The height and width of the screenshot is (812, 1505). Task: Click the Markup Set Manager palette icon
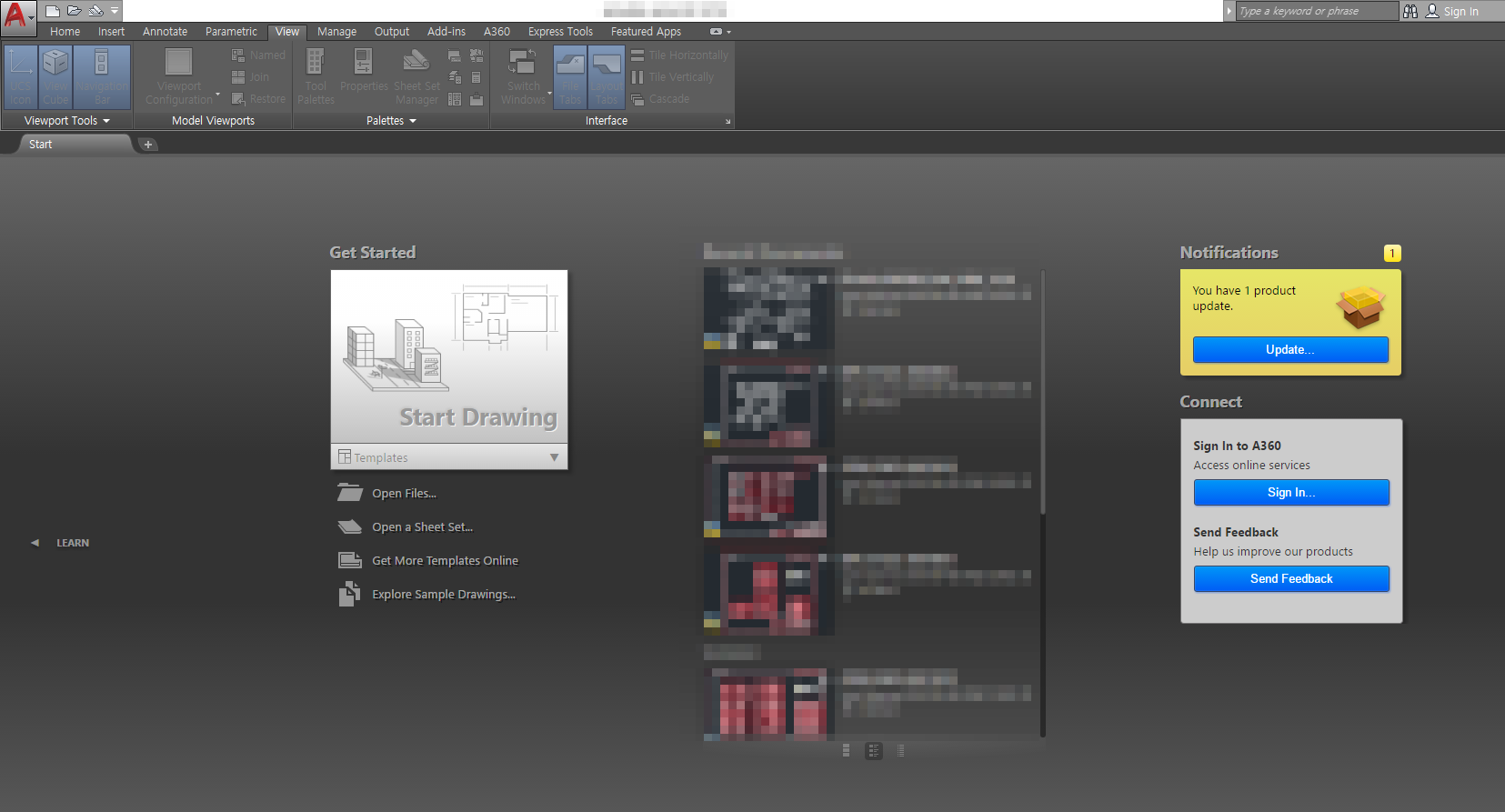pos(477,55)
